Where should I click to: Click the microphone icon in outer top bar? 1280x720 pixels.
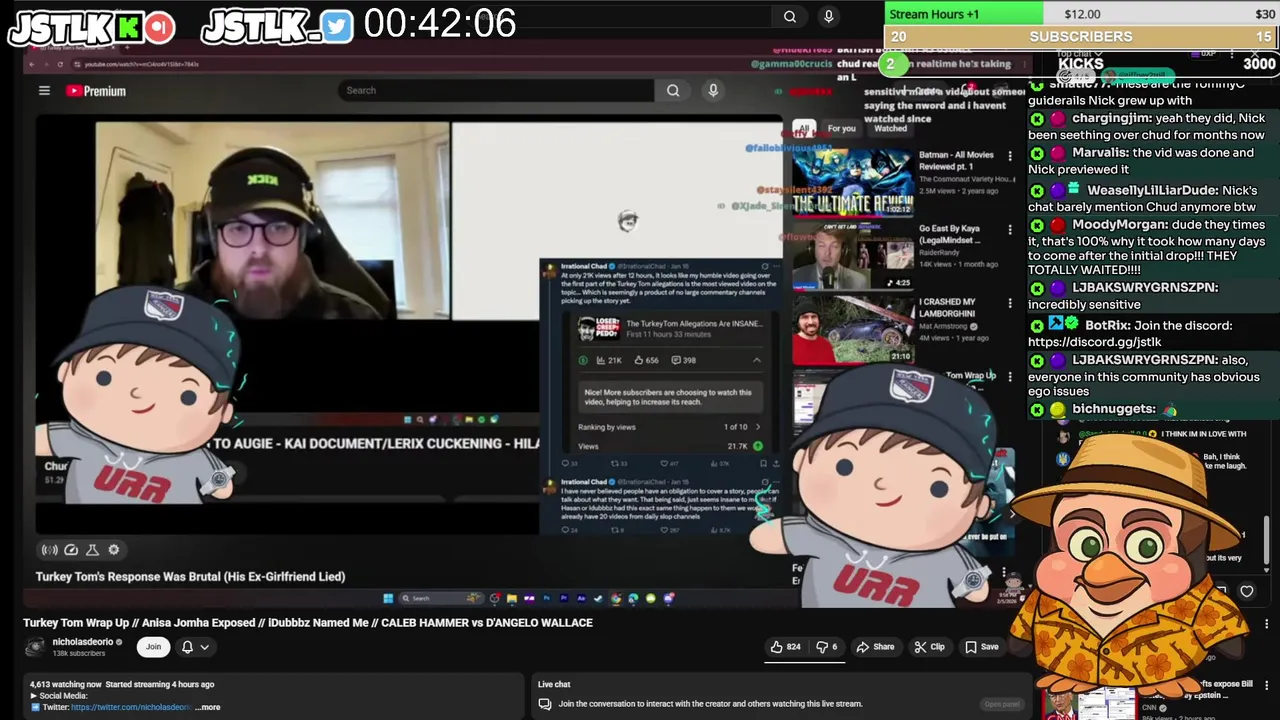[828, 16]
